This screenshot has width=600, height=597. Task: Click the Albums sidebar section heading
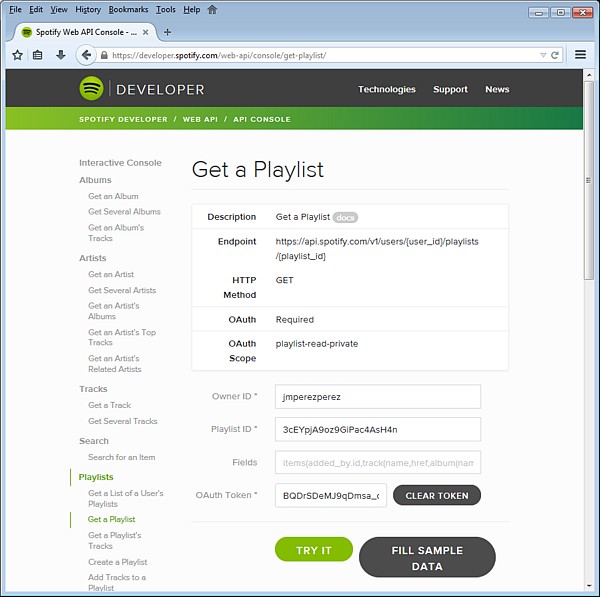(95, 180)
